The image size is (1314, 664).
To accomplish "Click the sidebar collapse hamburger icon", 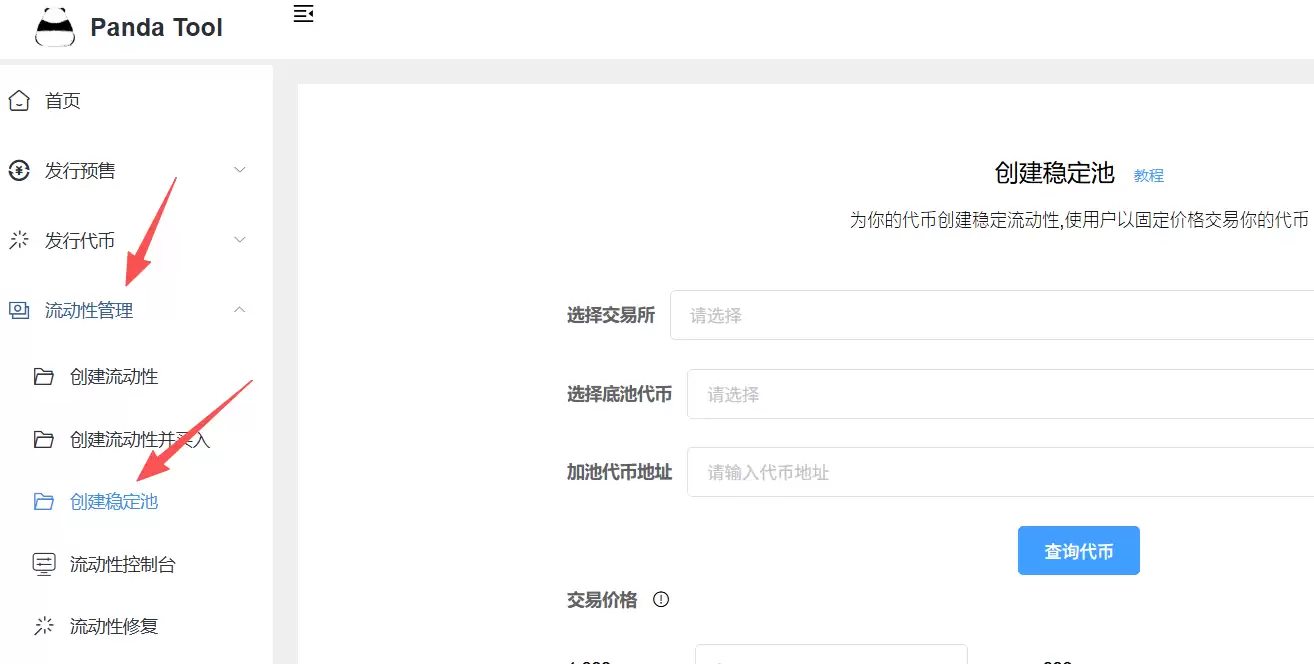I will pos(302,14).
